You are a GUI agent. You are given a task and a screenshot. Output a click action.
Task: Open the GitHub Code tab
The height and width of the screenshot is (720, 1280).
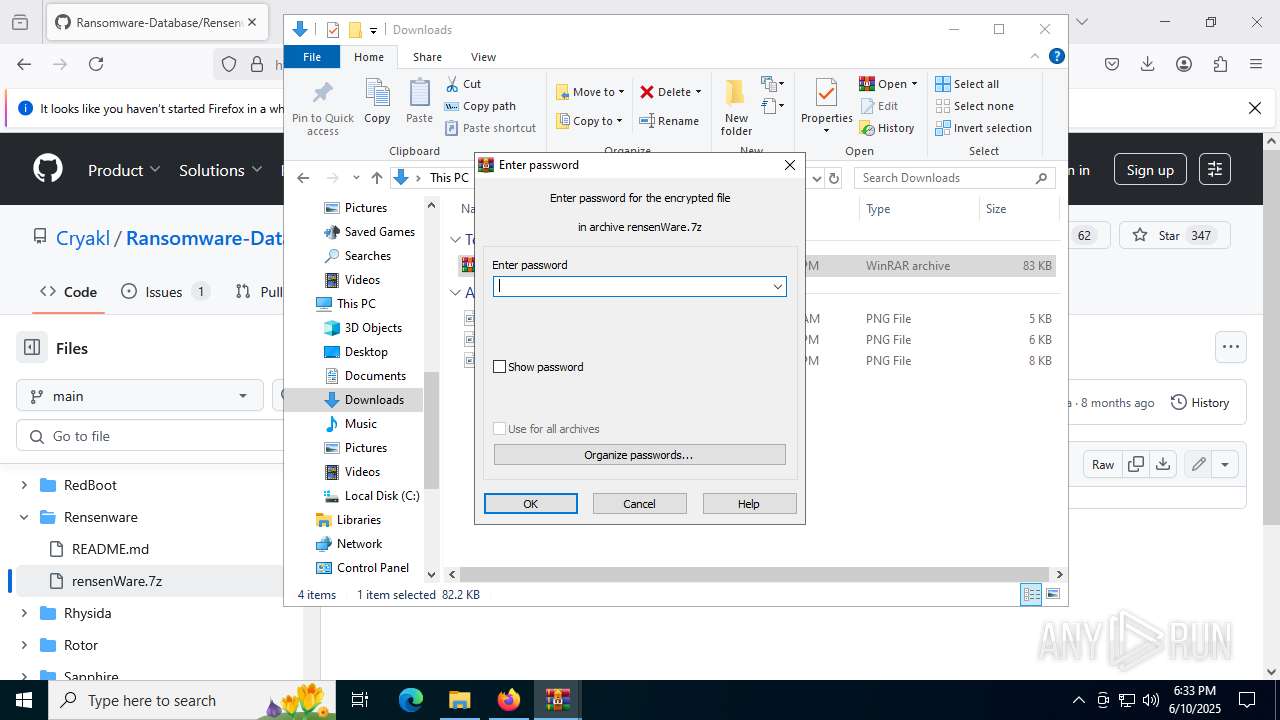tap(68, 292)
